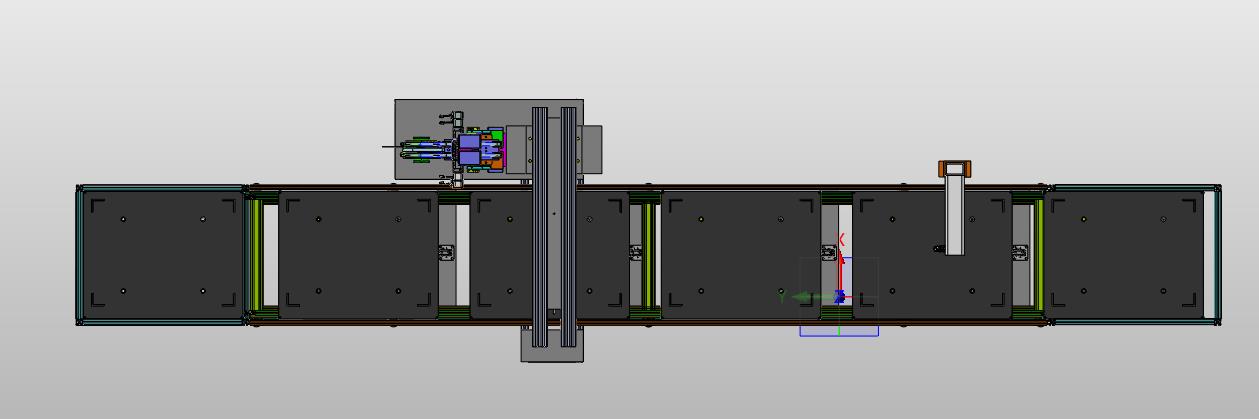Select the leftmost teal-framed conveyor end module
Screen dimensions: 1259x419
pyautogui.click(x=161, y=255)
